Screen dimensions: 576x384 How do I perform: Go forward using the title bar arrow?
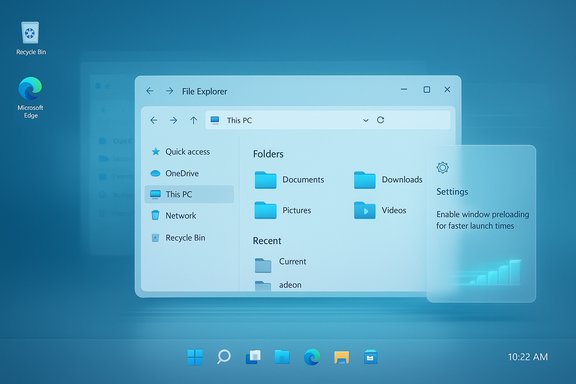(169, 91)
